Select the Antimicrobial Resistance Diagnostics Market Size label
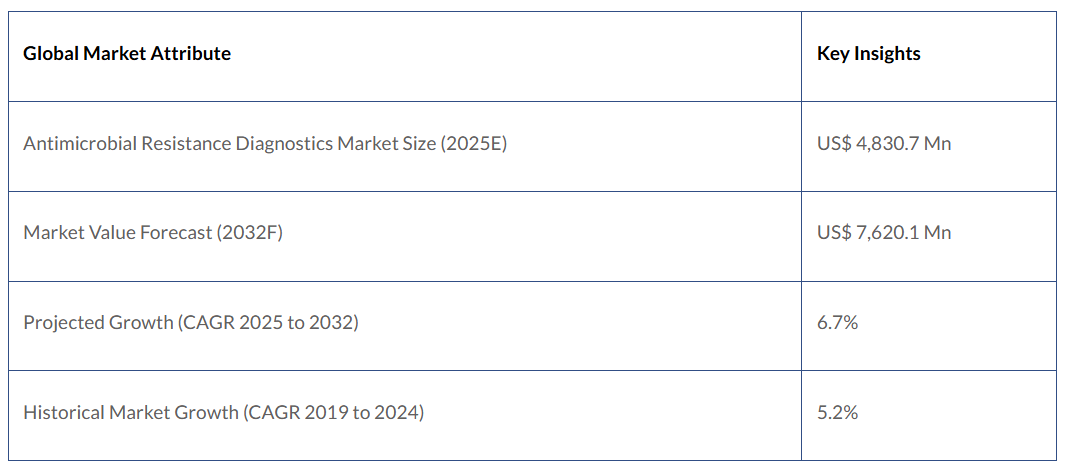1065x471 pixels. [265, 143]
